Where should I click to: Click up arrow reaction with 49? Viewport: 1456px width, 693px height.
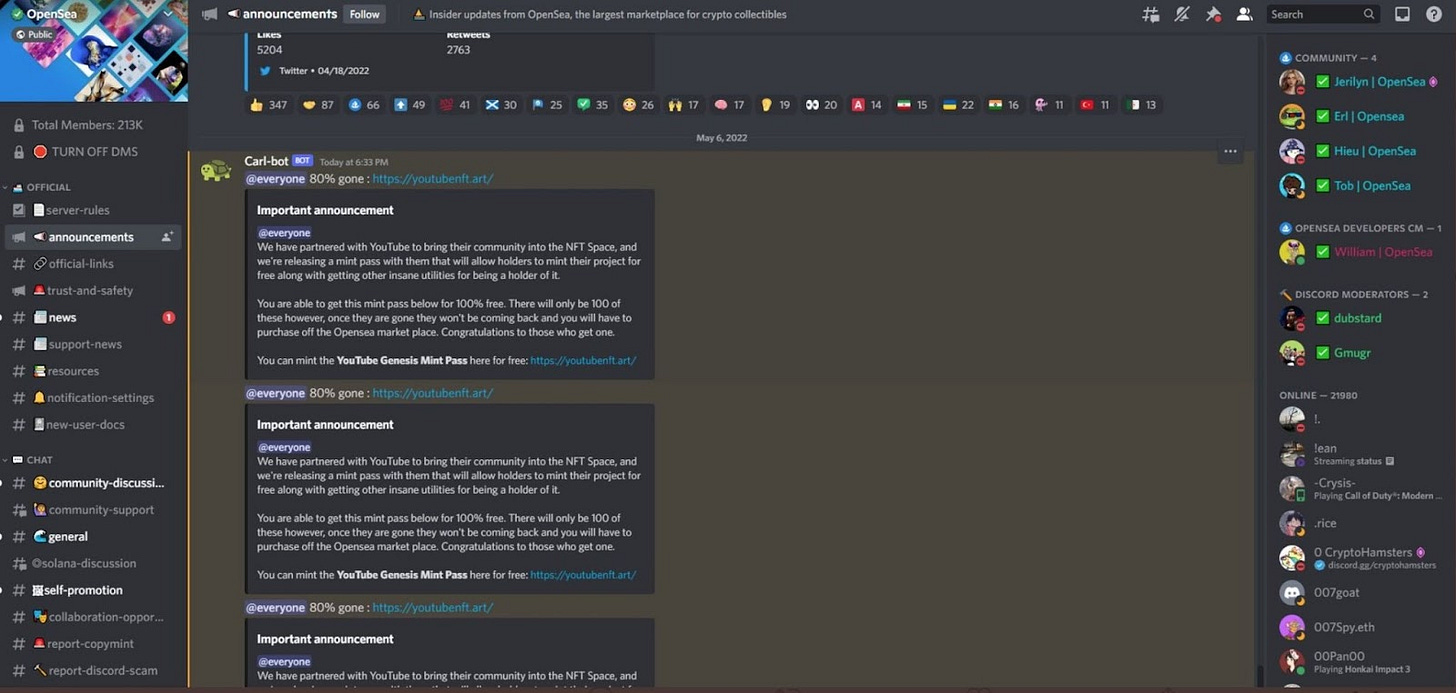click(410, 105)
